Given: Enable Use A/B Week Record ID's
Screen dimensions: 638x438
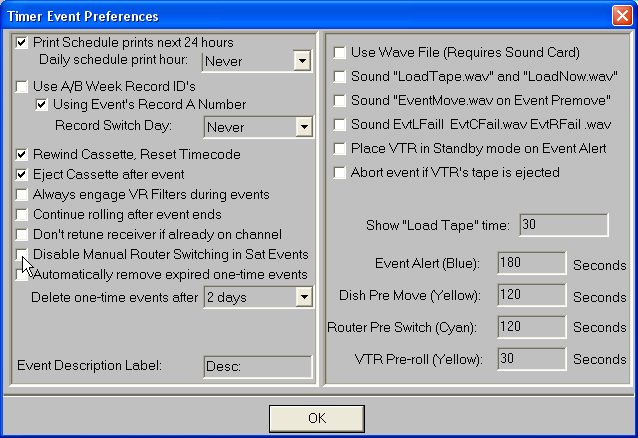Looking at the screenshot, I should click(23, 88).
